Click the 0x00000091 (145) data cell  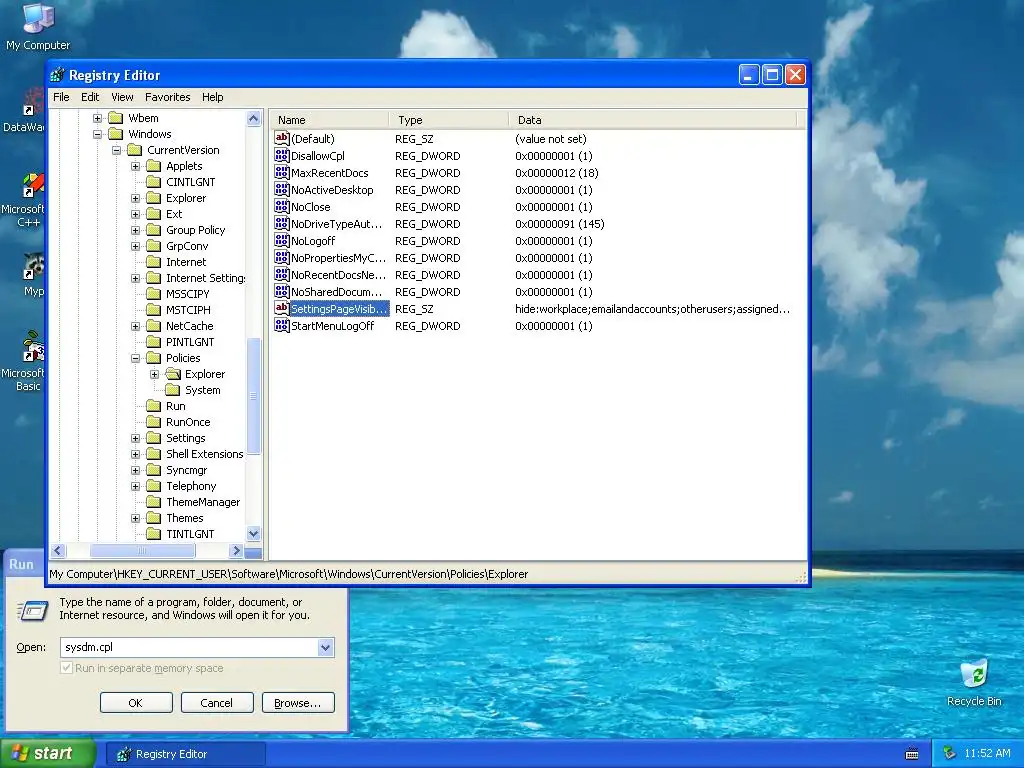pyautogui.click(x=560, y=223)
